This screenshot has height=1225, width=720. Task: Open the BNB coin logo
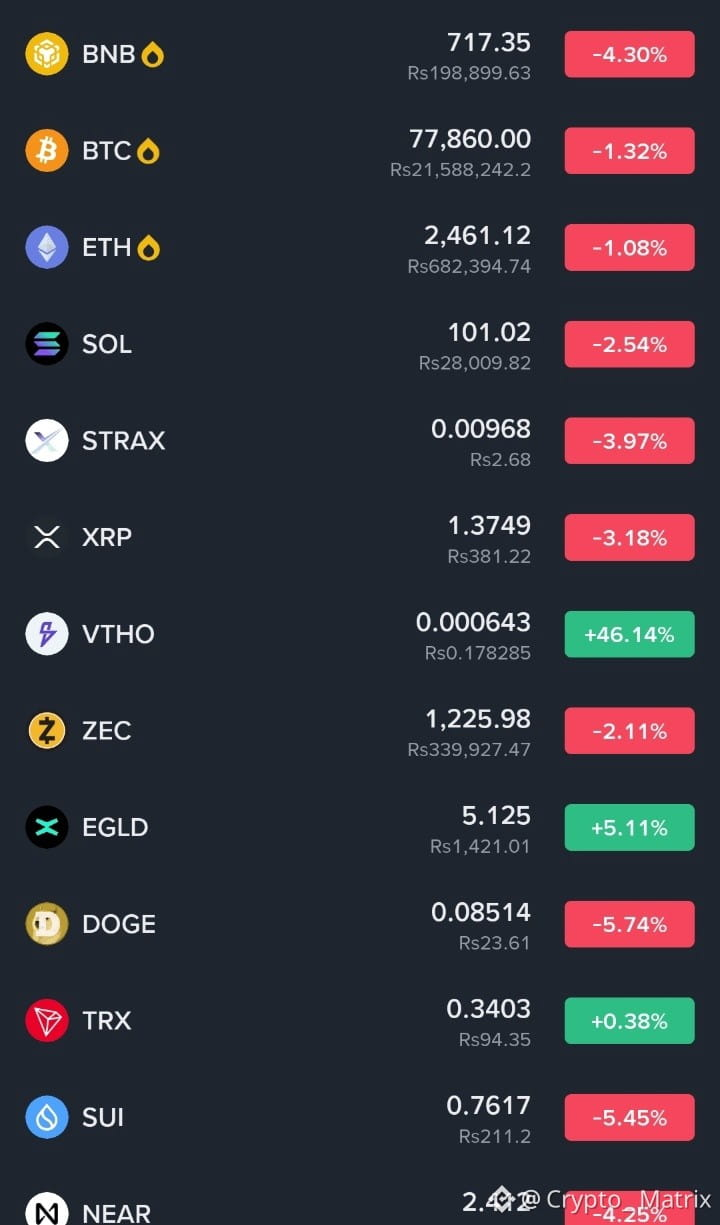pos(47,54)
